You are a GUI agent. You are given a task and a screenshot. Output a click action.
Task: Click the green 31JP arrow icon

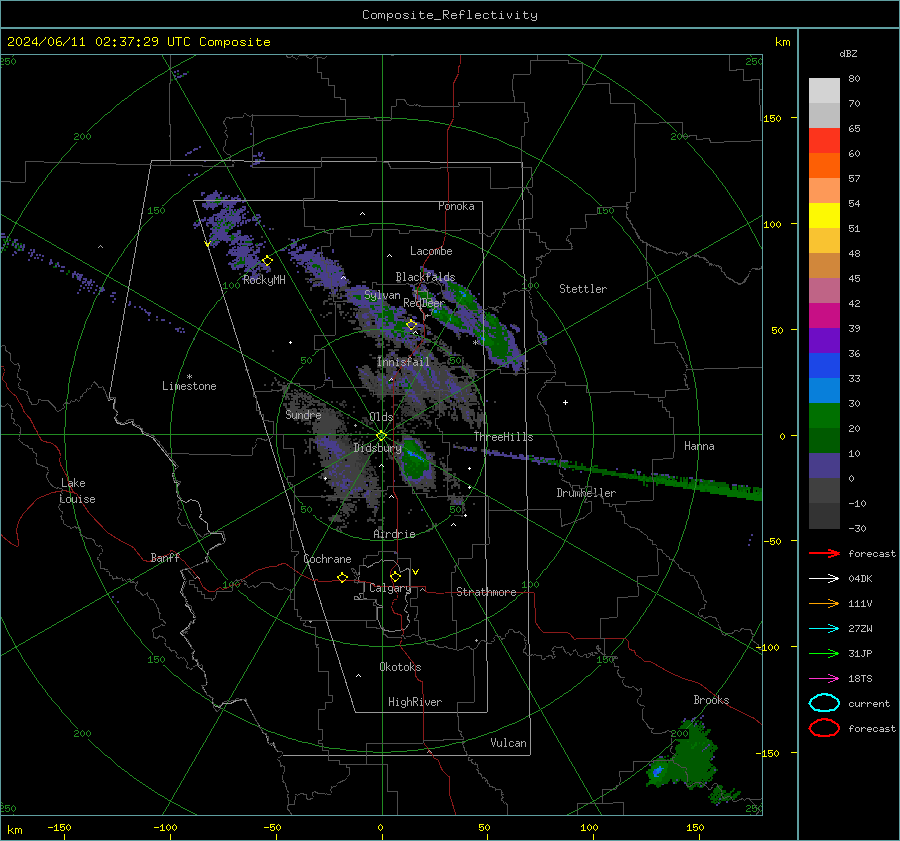tap(824, 653)
